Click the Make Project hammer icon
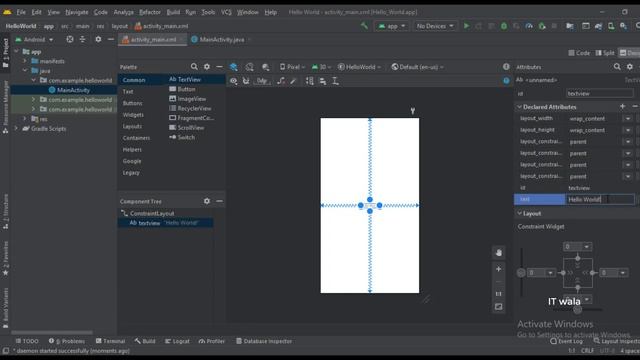640x360 pixels. point(364,26)
